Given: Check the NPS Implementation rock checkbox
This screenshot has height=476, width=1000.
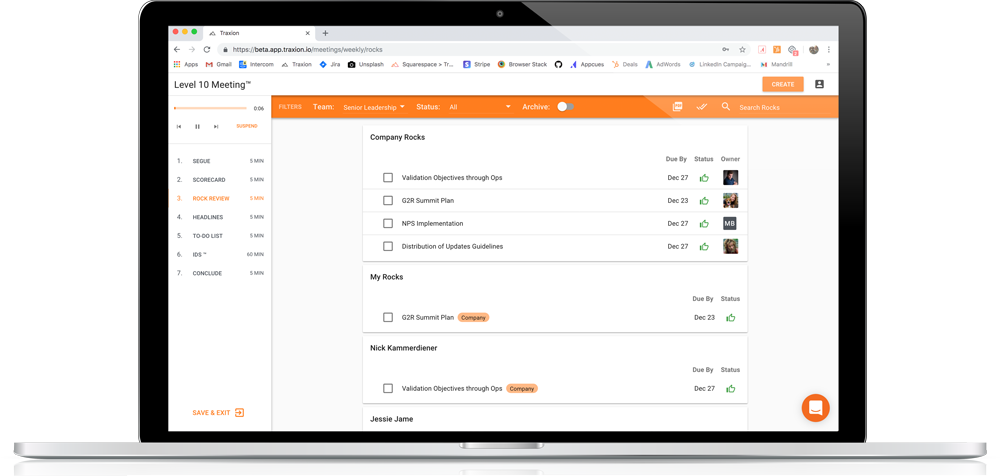Looking at the screenshot, I should click(x=388, y=224).
